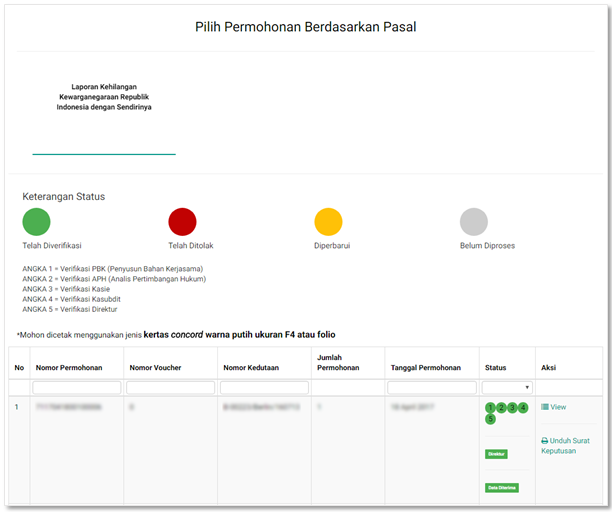
Task: Click the Tanggal Permohonan filter box
Action: click(x=431, y=387)
